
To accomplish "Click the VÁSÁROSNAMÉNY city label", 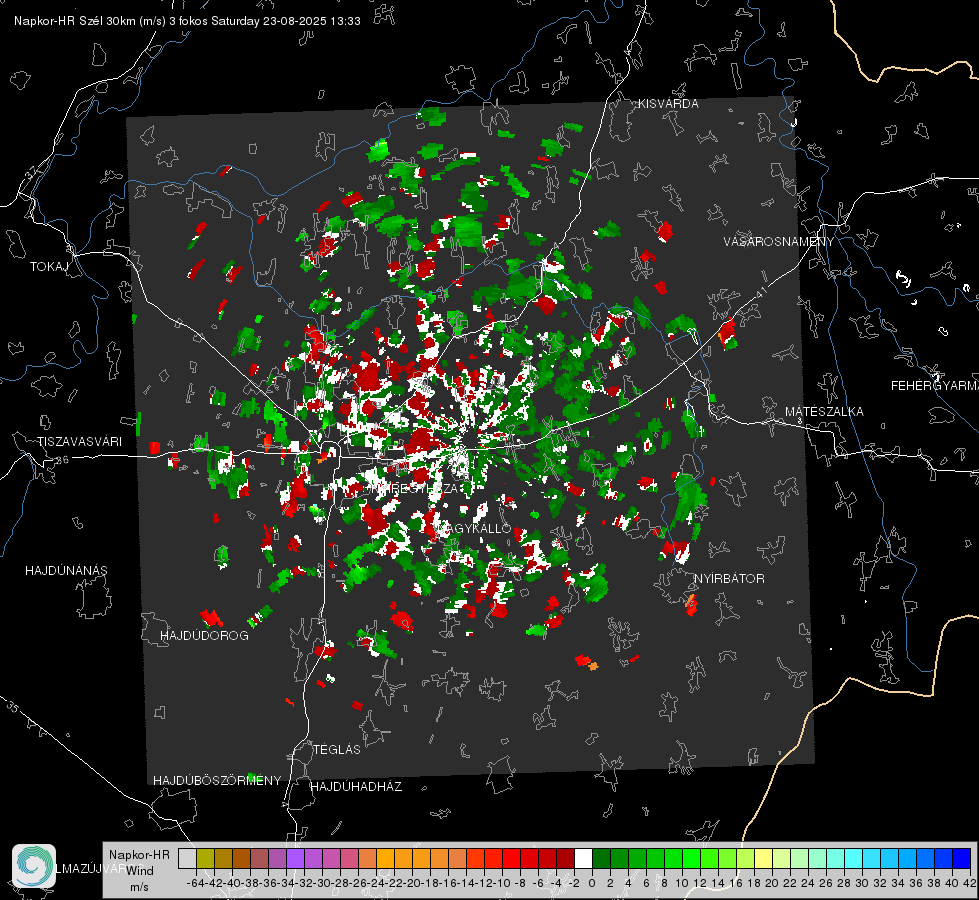I will coord(779,241).
